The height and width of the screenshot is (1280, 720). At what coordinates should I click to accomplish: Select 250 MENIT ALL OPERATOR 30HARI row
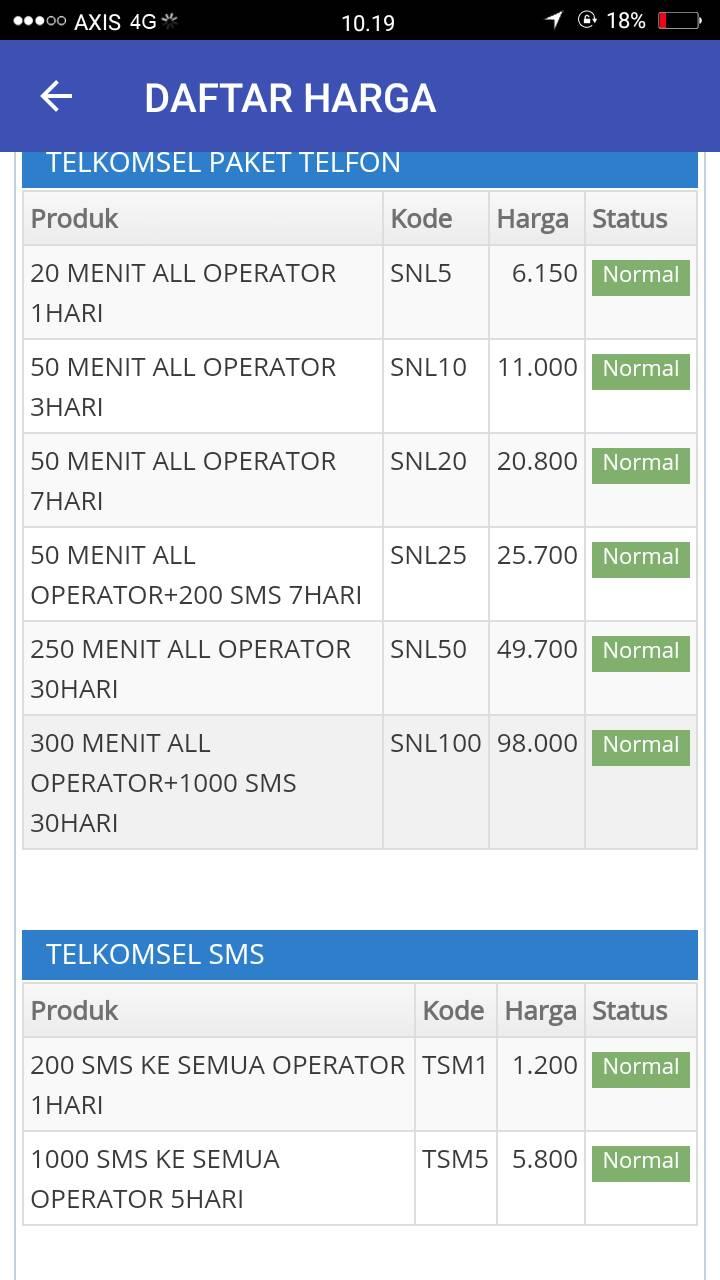click(360, 668)
